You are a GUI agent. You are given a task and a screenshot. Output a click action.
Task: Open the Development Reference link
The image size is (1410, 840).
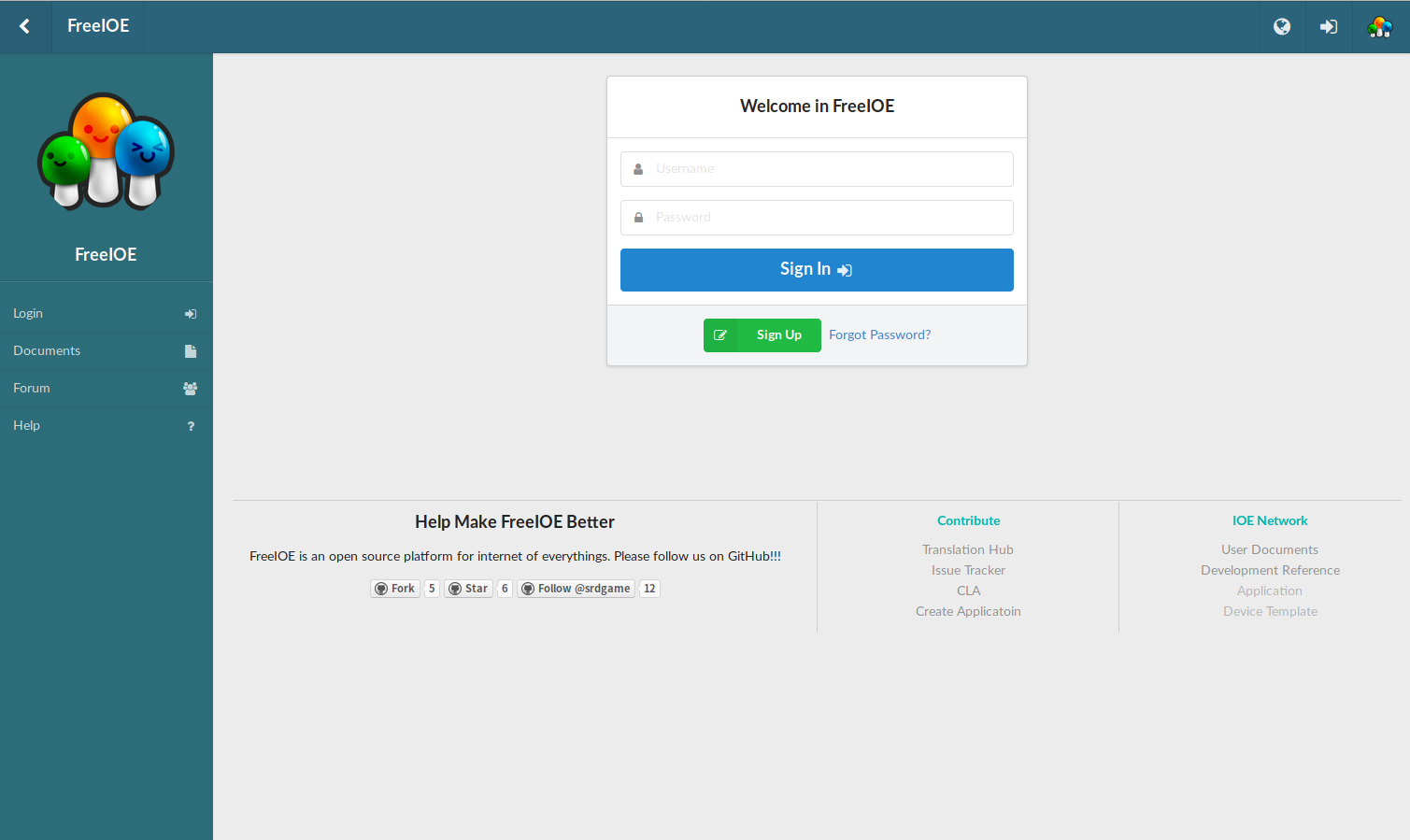coord(1270,570)
